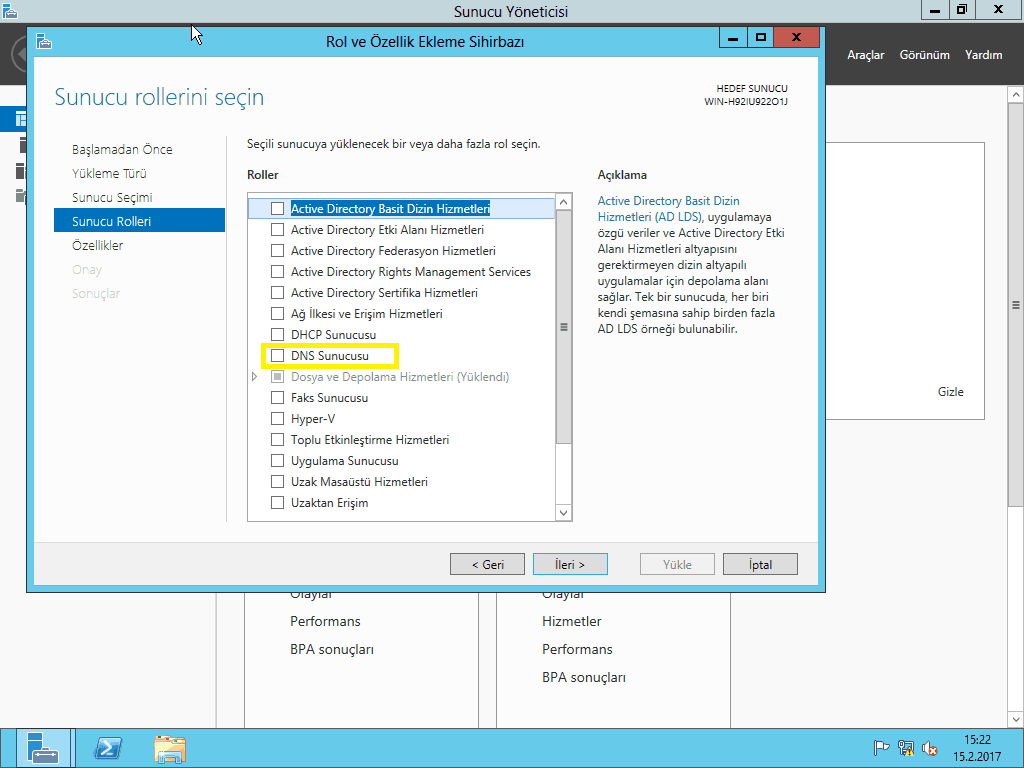
Task: Click roles list scroll-down arrow
Action: (564, 513)
